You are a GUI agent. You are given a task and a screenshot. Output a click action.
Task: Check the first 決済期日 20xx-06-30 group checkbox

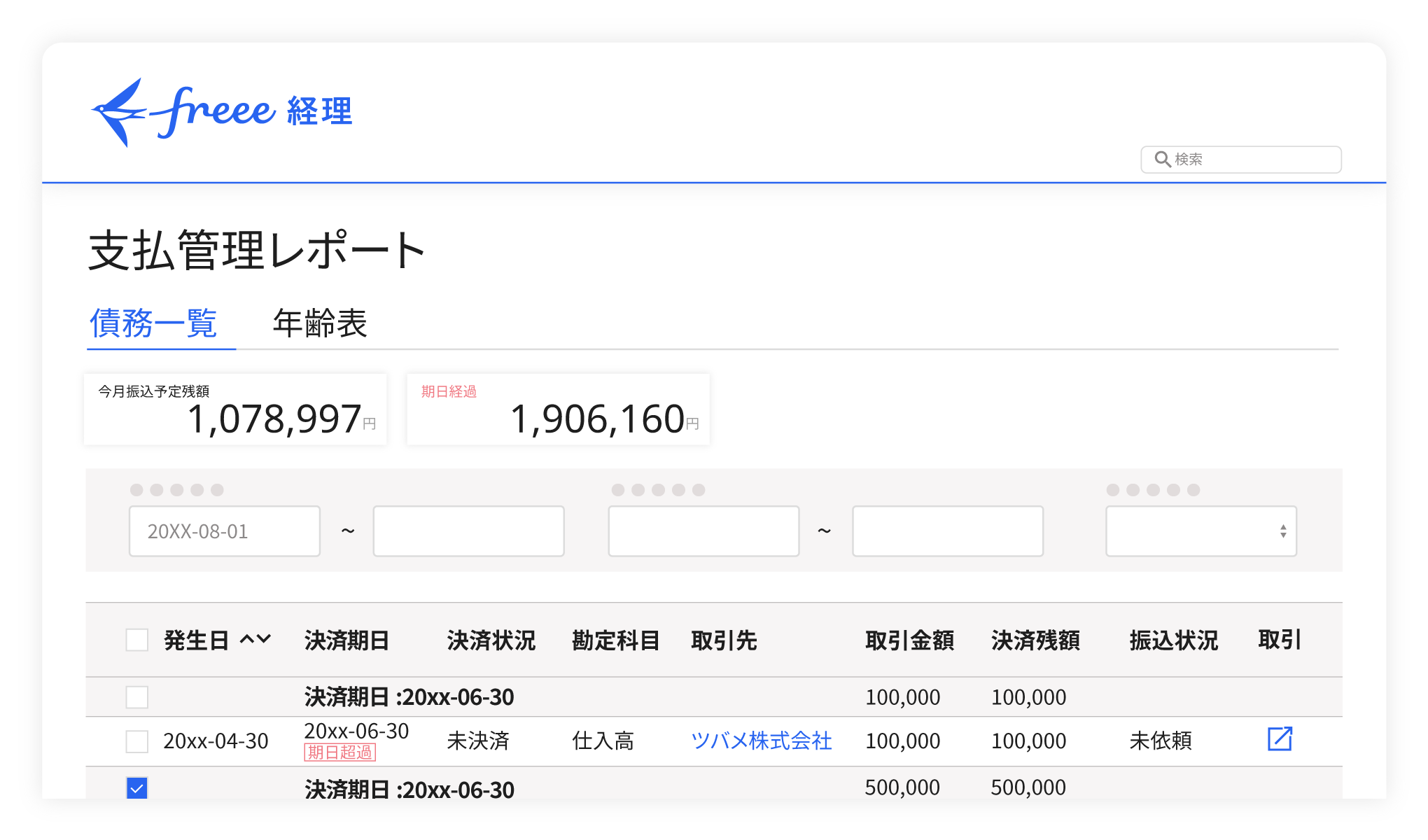point(137,697)
